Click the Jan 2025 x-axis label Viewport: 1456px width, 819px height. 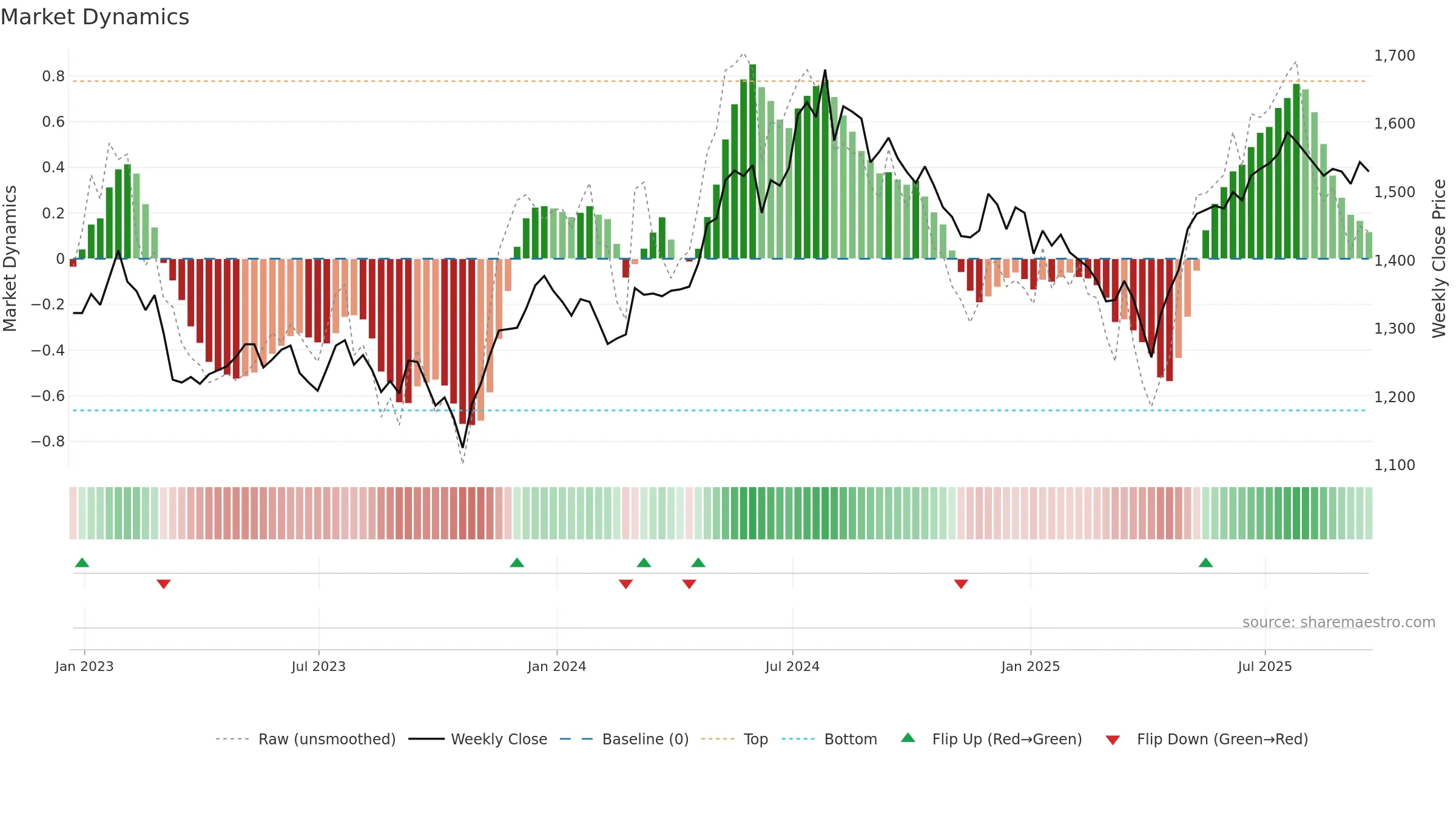click(1031, 666)
